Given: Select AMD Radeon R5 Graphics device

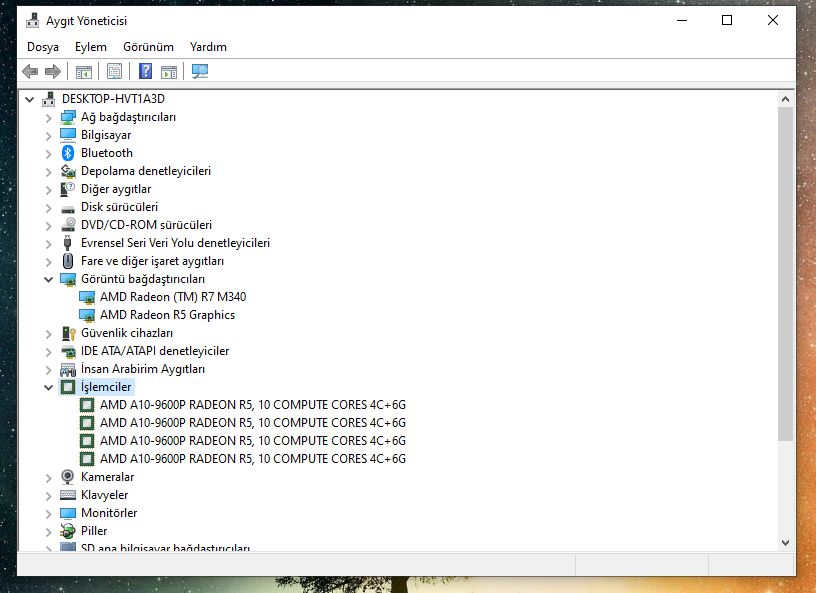Looking at the screenshot, I should (167, 315).
